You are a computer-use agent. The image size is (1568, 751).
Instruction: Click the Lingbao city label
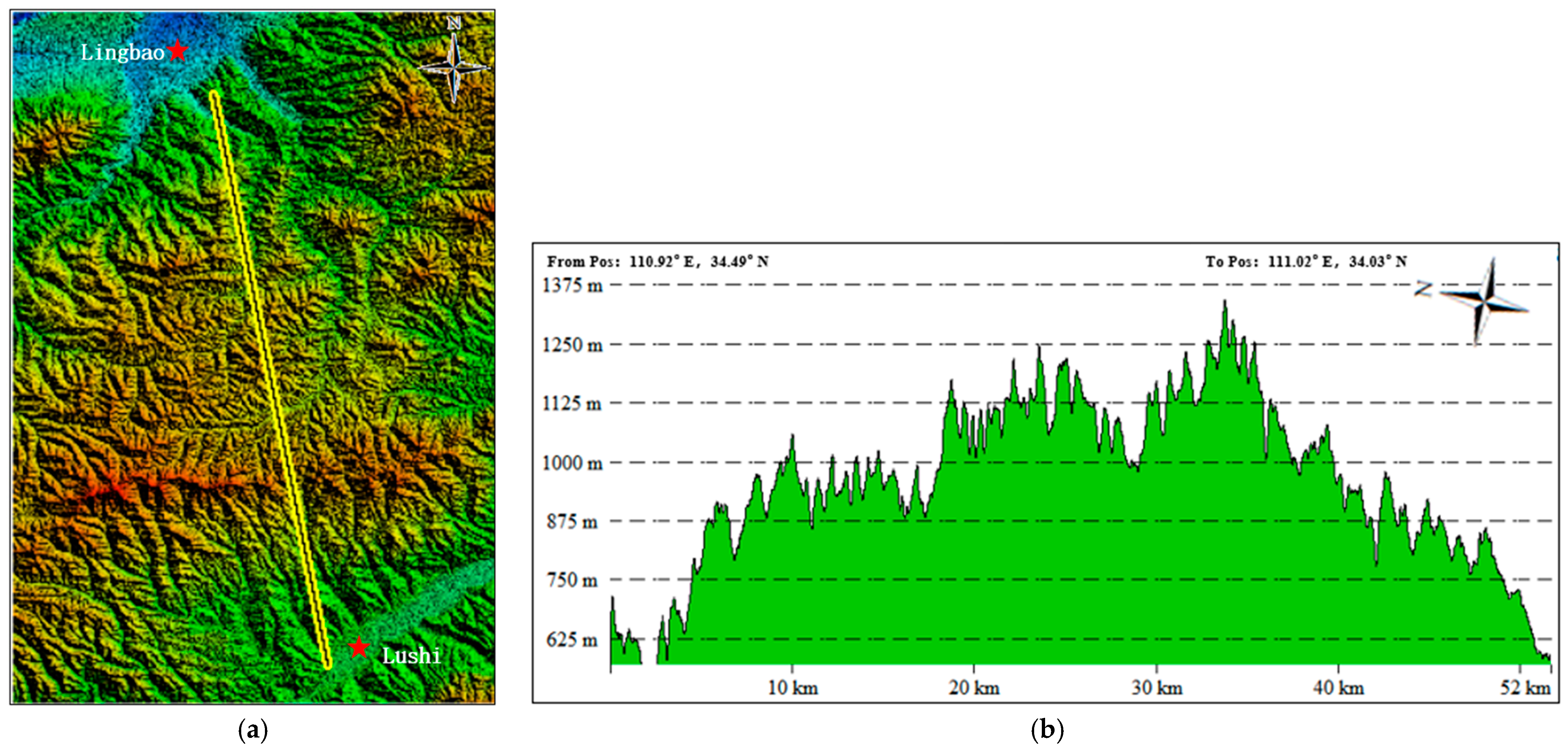pyautogui.click(x=122, y=53)
